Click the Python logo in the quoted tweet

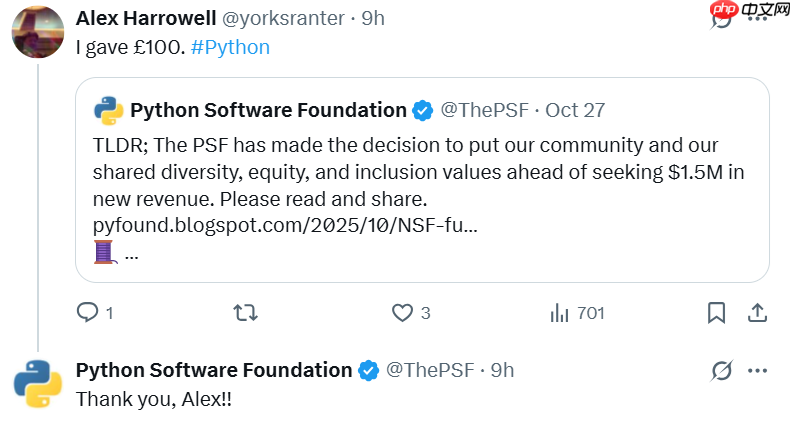pos(108,110)
